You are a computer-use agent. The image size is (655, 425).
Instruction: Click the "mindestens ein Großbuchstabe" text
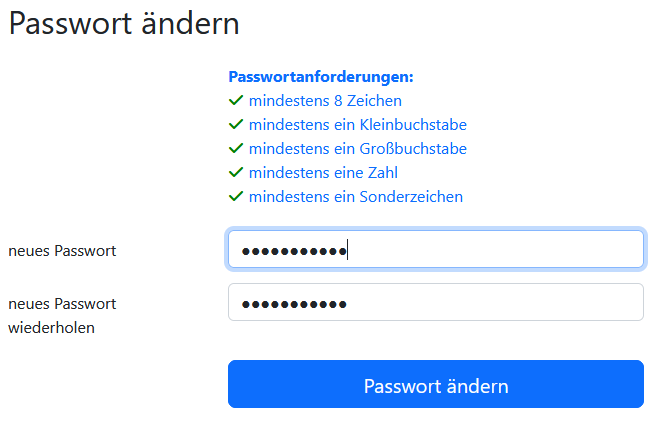[357, 149]
